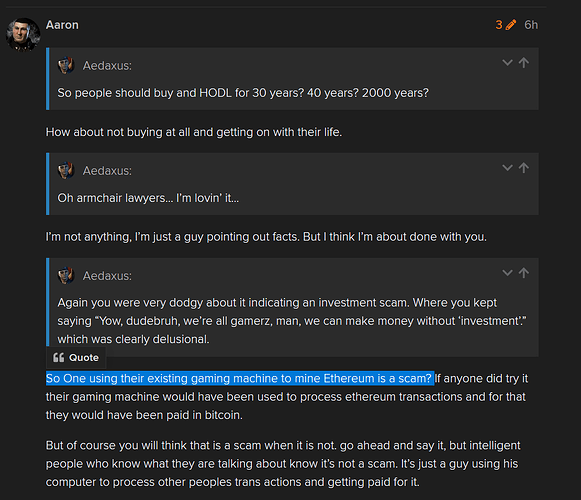Click Aedaxus name in first quote header
Viewport: 581px width, 500px height.
pos(107,66)
